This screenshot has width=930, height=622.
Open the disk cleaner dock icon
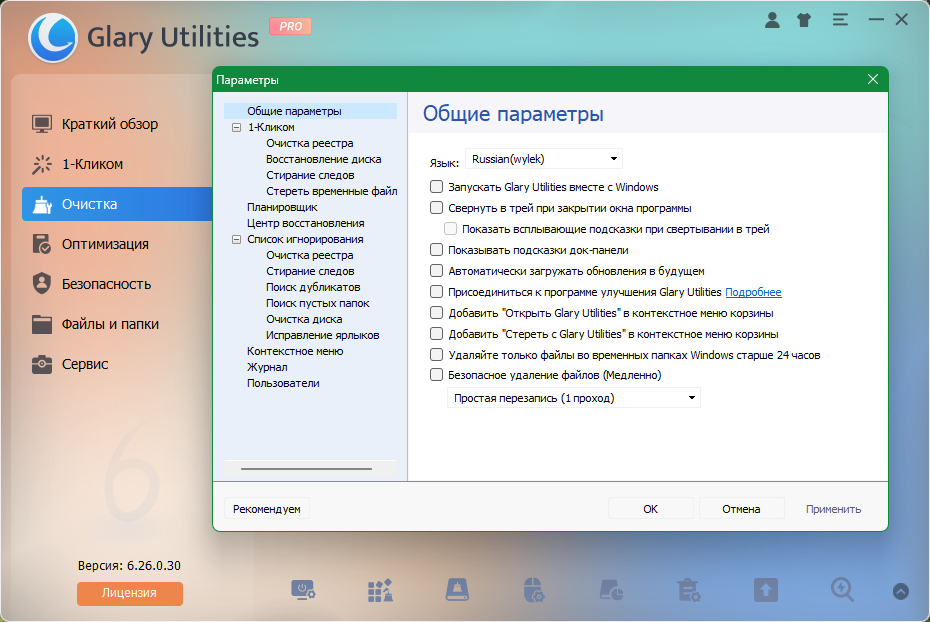click(457, 591)
